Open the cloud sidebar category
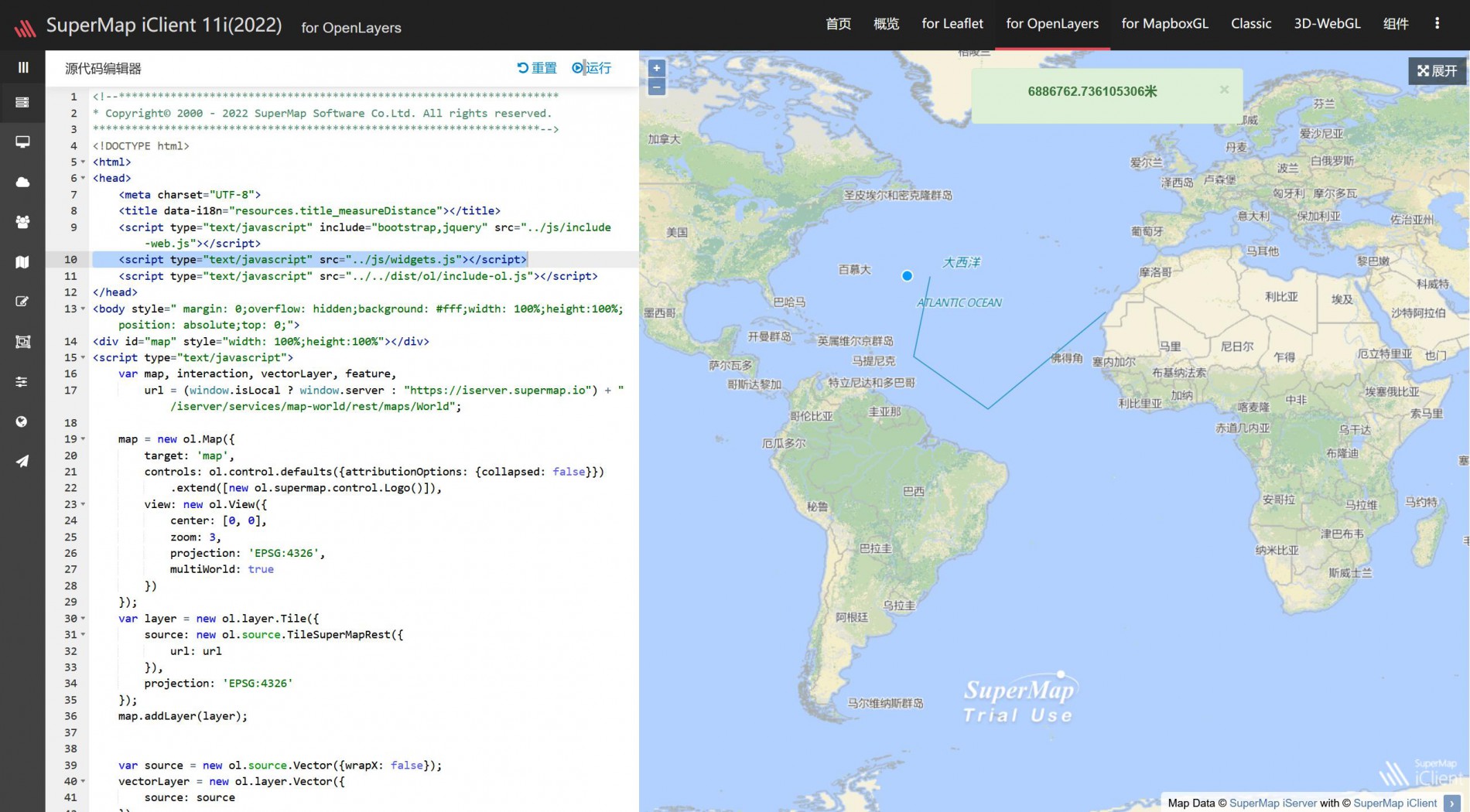This screenshot has height=812, width=1470. [22, 182]
